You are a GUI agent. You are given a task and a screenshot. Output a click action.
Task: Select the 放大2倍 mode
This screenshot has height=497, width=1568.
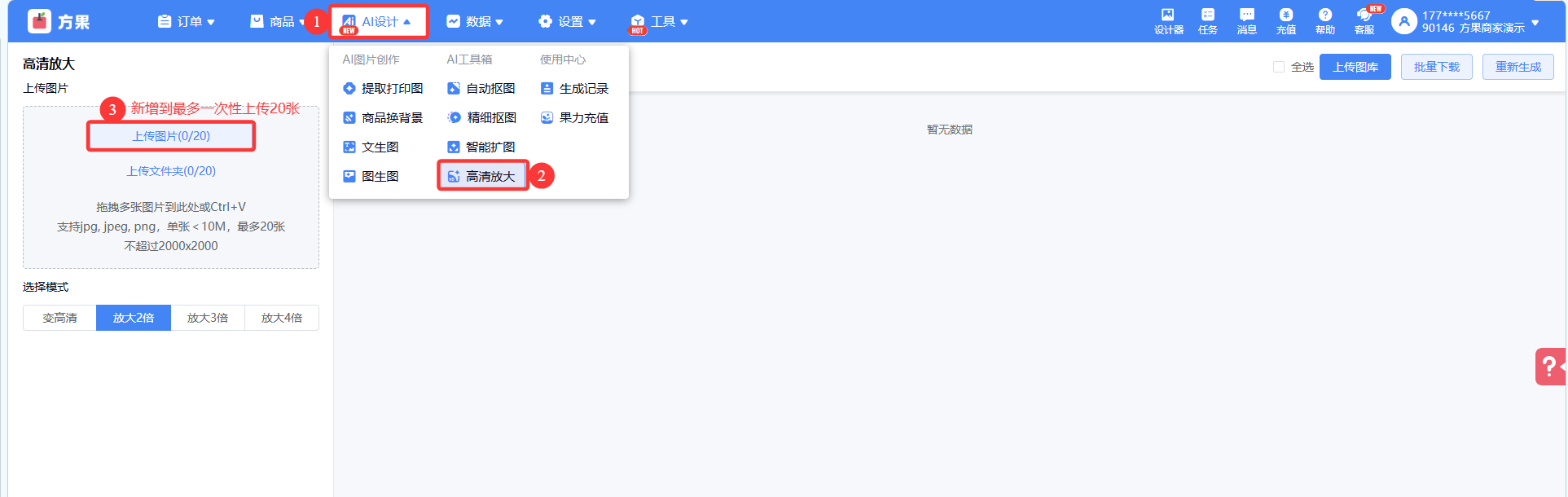click(134, 318)
